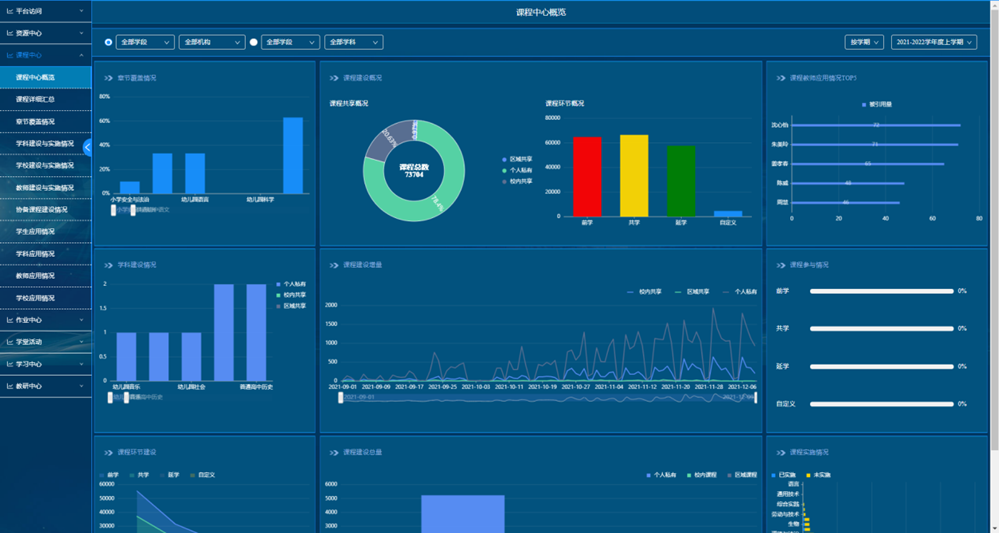Screen dimensions: 999x533
Task: Toggle 校内共享 legend in the donut chart
Action: click(517, 181)
